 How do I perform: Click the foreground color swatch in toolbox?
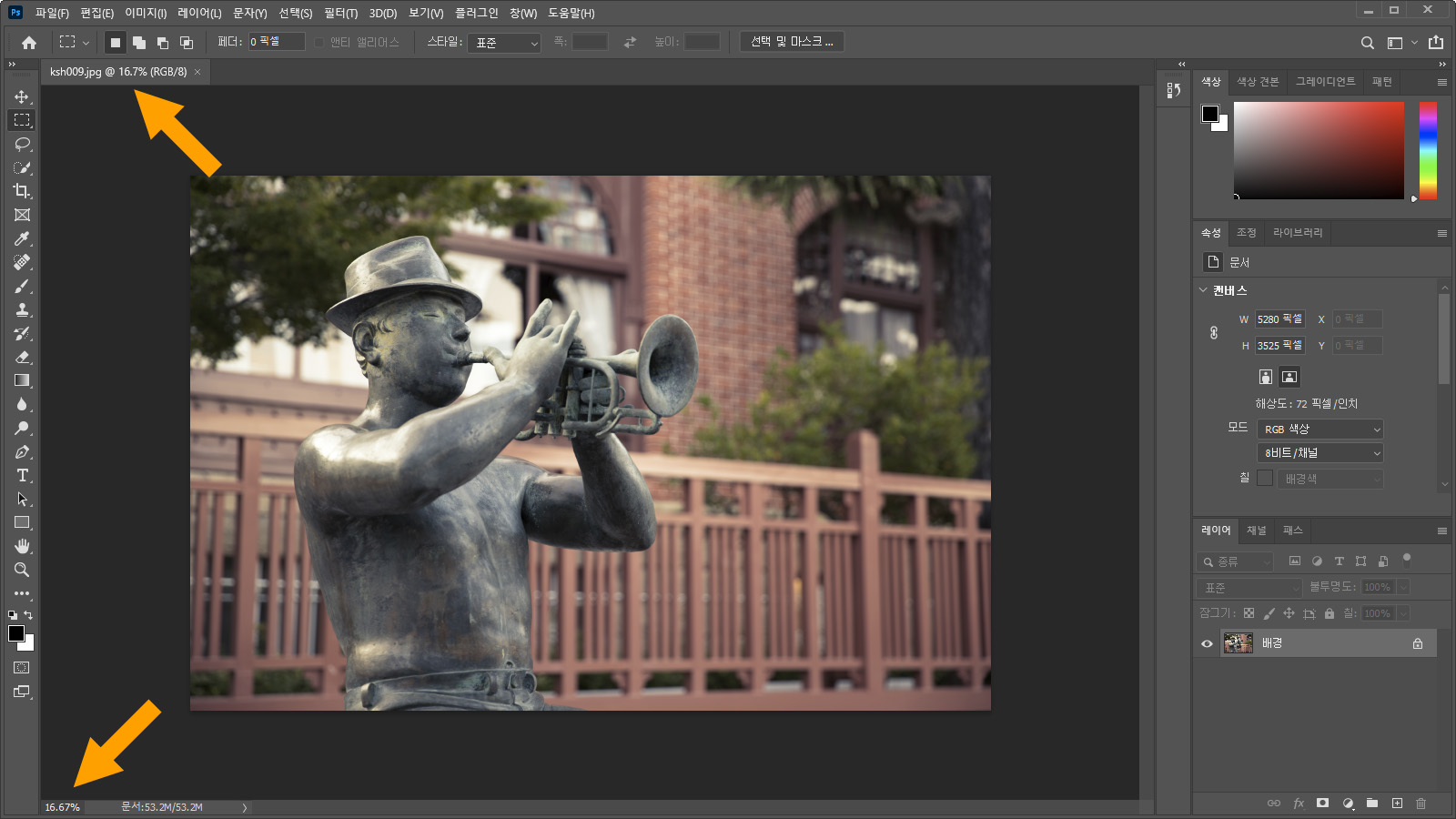click(x=15, y=633)
